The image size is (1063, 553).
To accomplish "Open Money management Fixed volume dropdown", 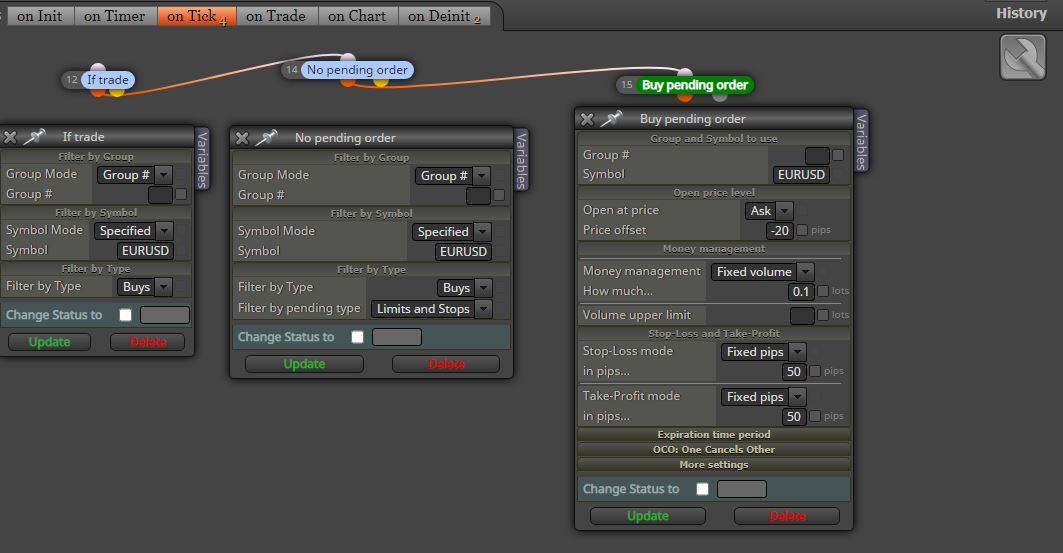I will pos(762,272).
